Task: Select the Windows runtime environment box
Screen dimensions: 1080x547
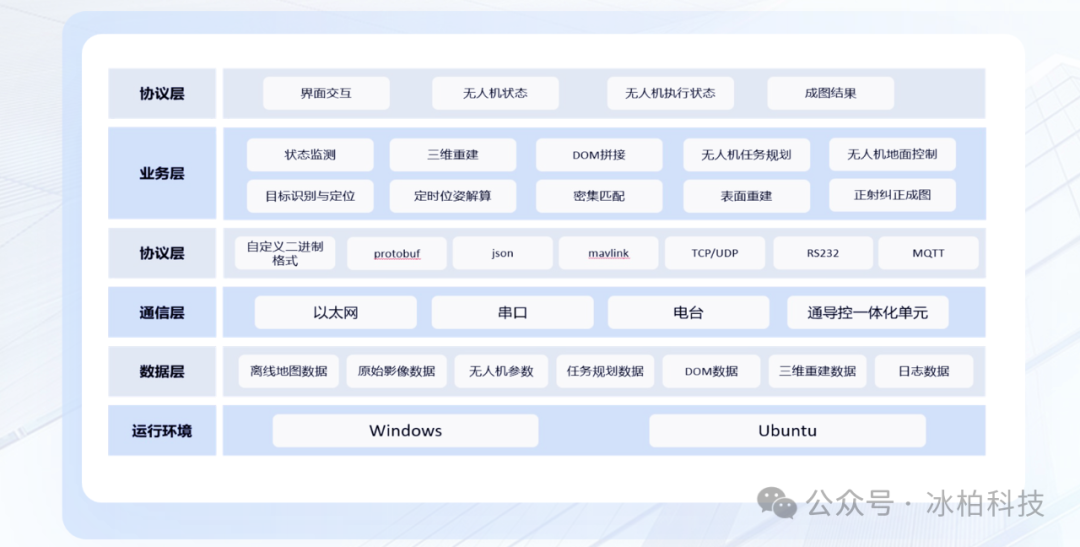Action: click(405, 431)
